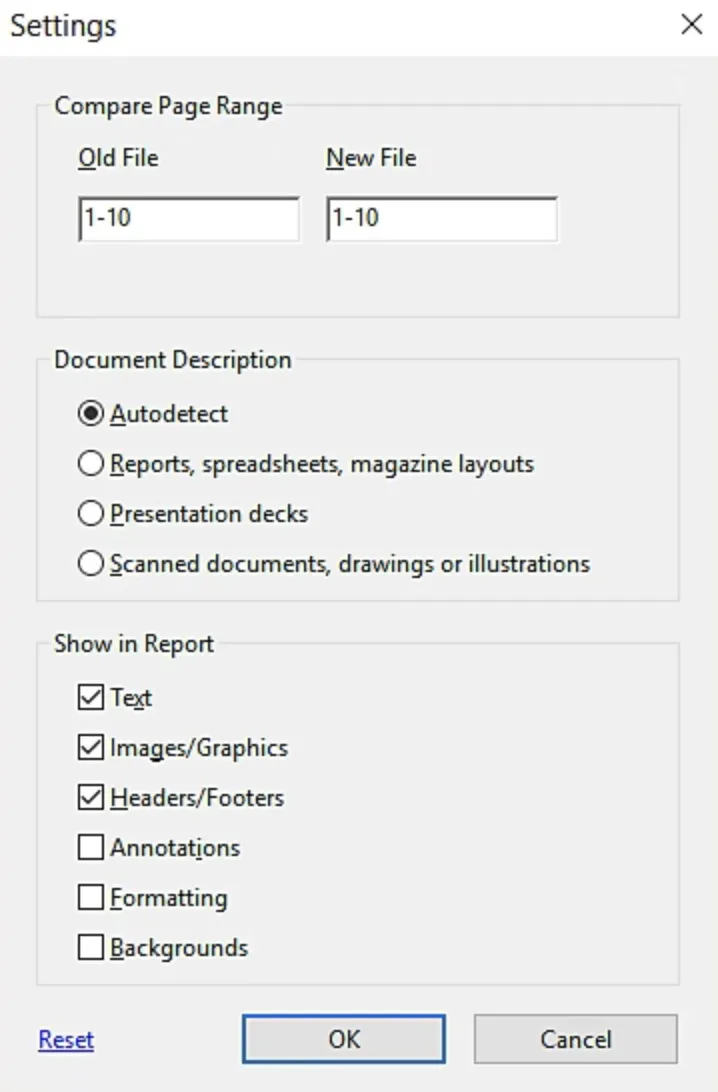Select Presentation decks document type

[91, 514]
